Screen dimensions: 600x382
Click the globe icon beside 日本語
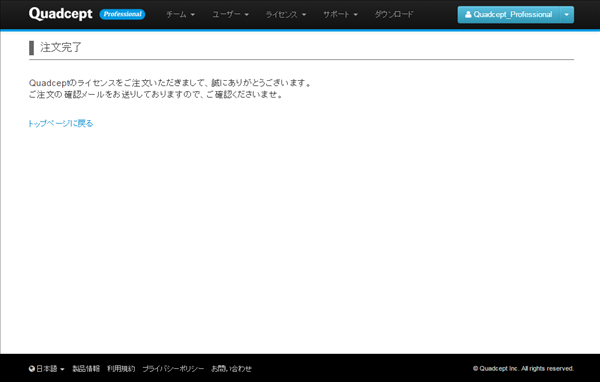pyautogui.click(x=32, y=369)
